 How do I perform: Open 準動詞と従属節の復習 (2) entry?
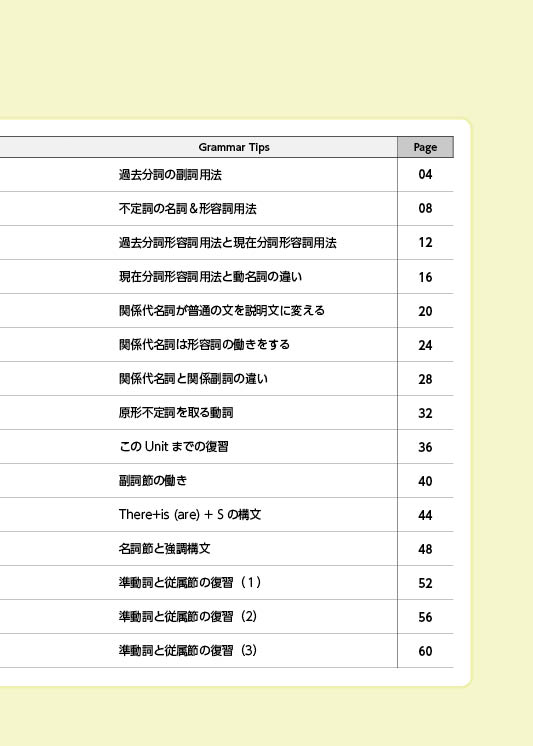tap(188, 617)
